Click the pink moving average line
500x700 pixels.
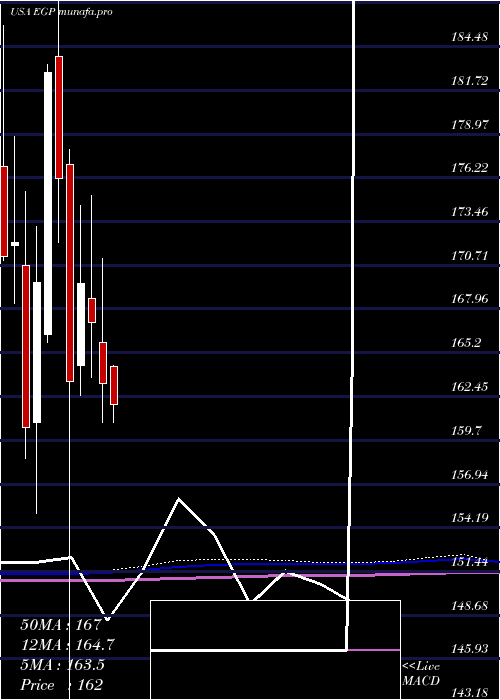tap(250, 577)
